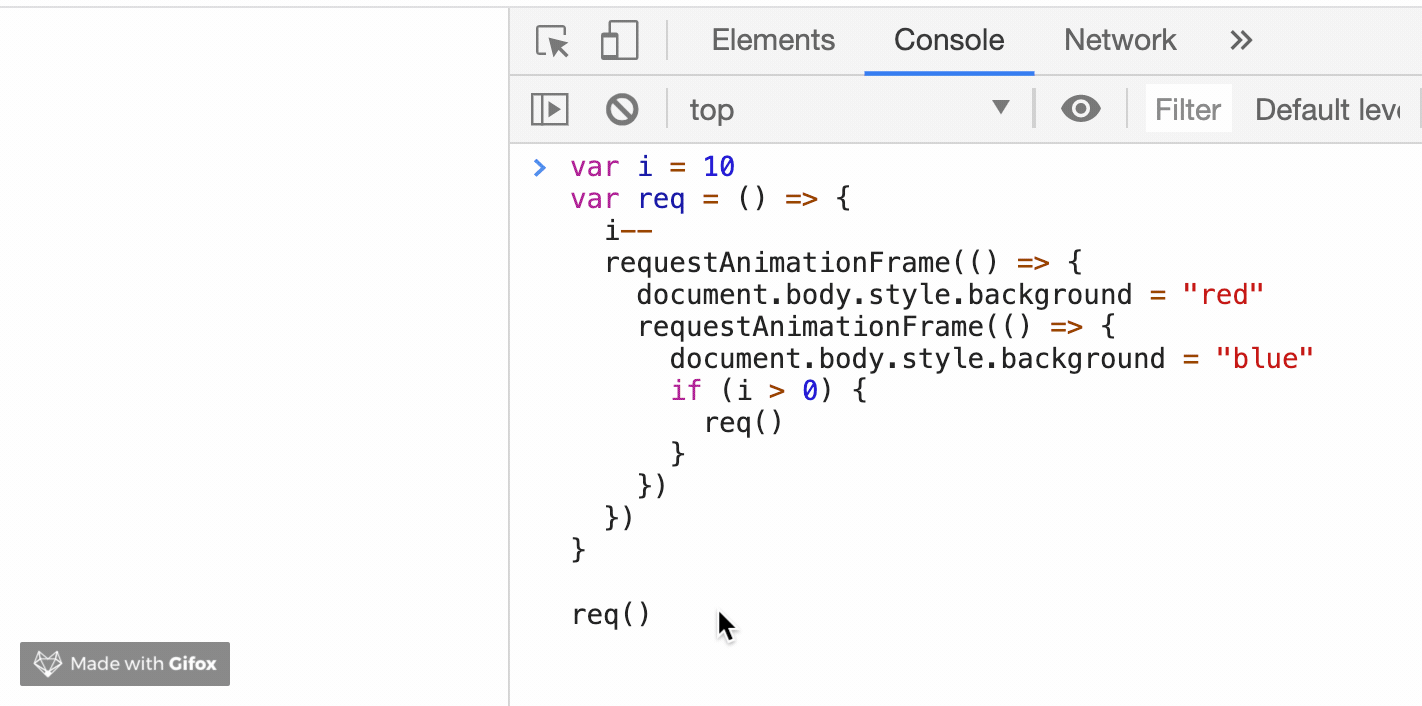Click the eye icon for live expression

1080,109
